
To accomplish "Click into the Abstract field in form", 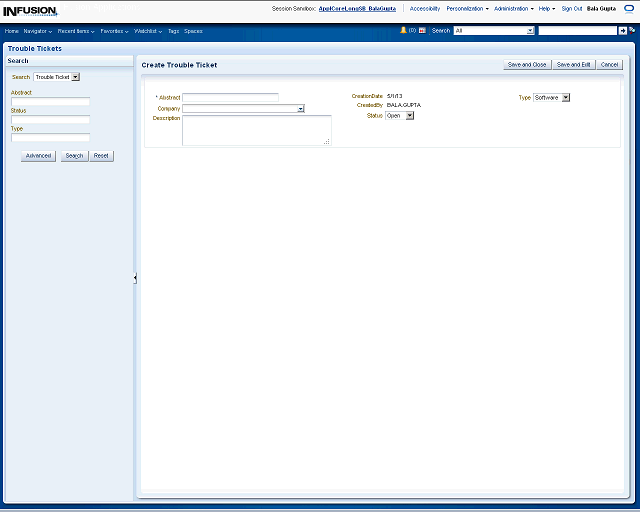I will 230,98.
